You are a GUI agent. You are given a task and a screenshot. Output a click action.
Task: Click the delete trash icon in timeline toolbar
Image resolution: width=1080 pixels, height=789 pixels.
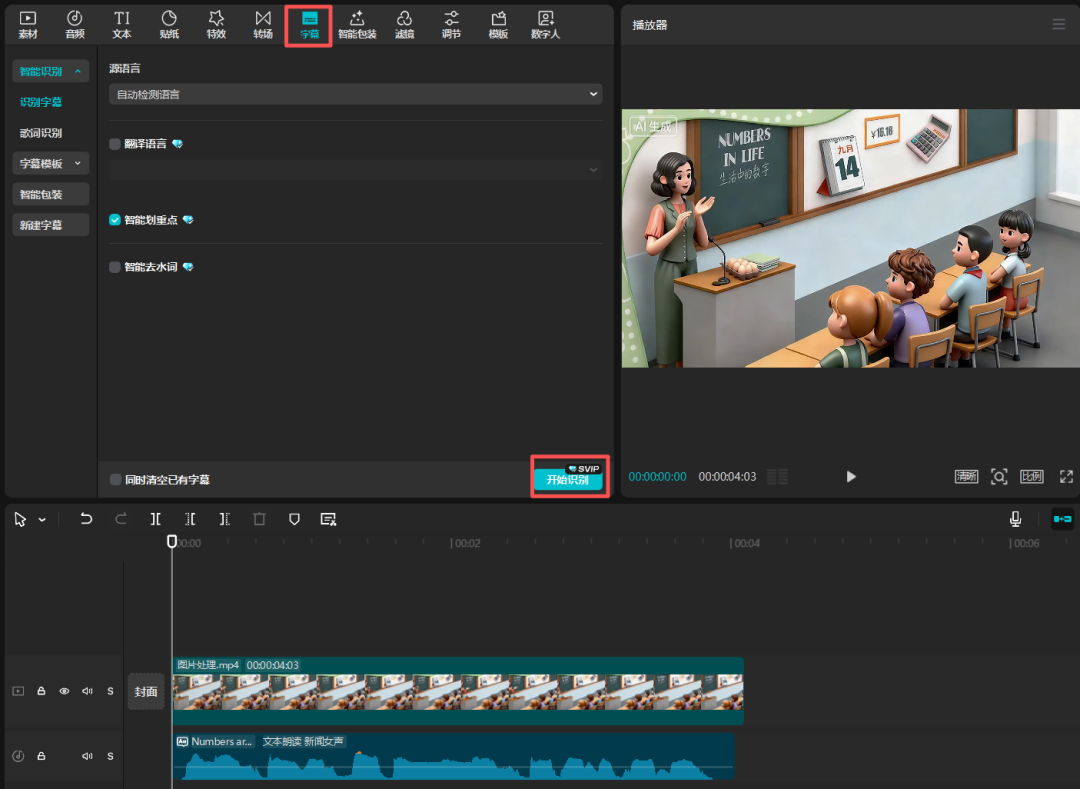[259, 519]
